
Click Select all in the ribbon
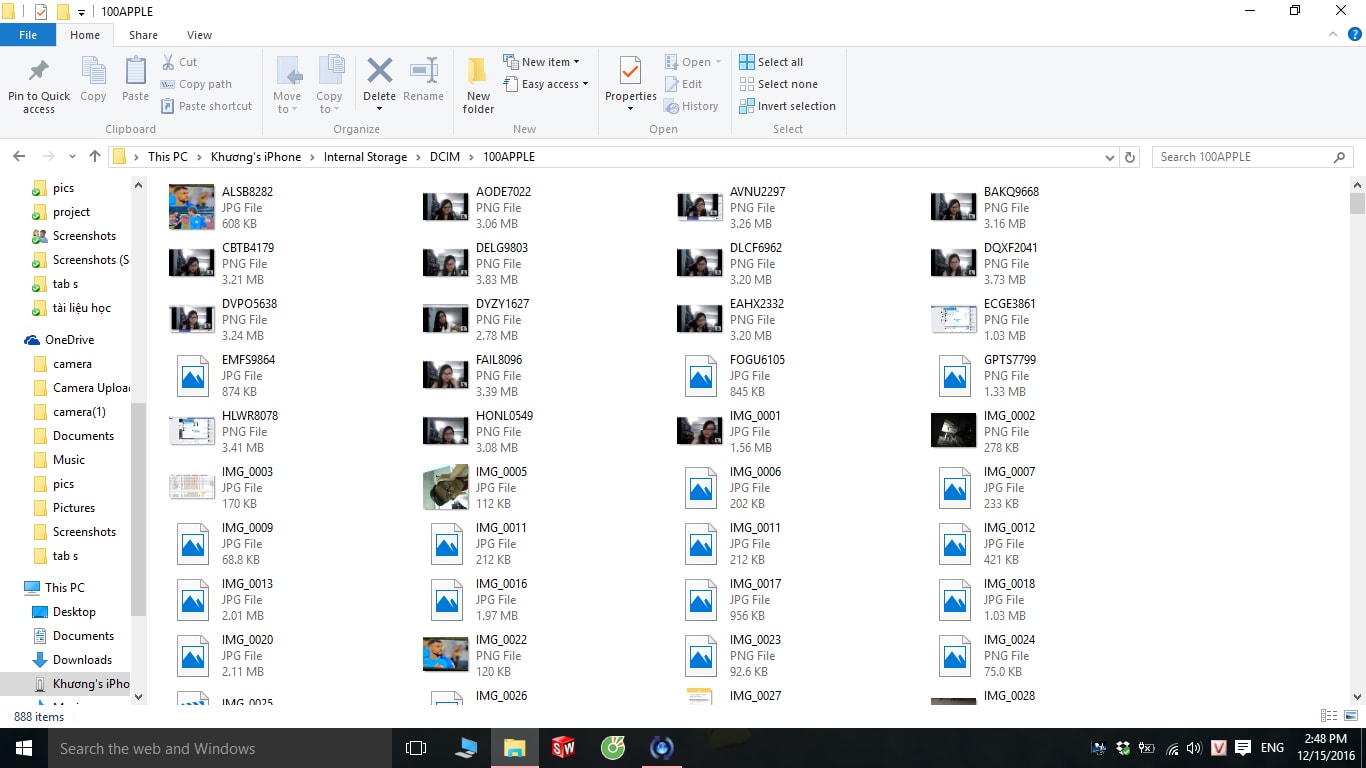point(771,62)
